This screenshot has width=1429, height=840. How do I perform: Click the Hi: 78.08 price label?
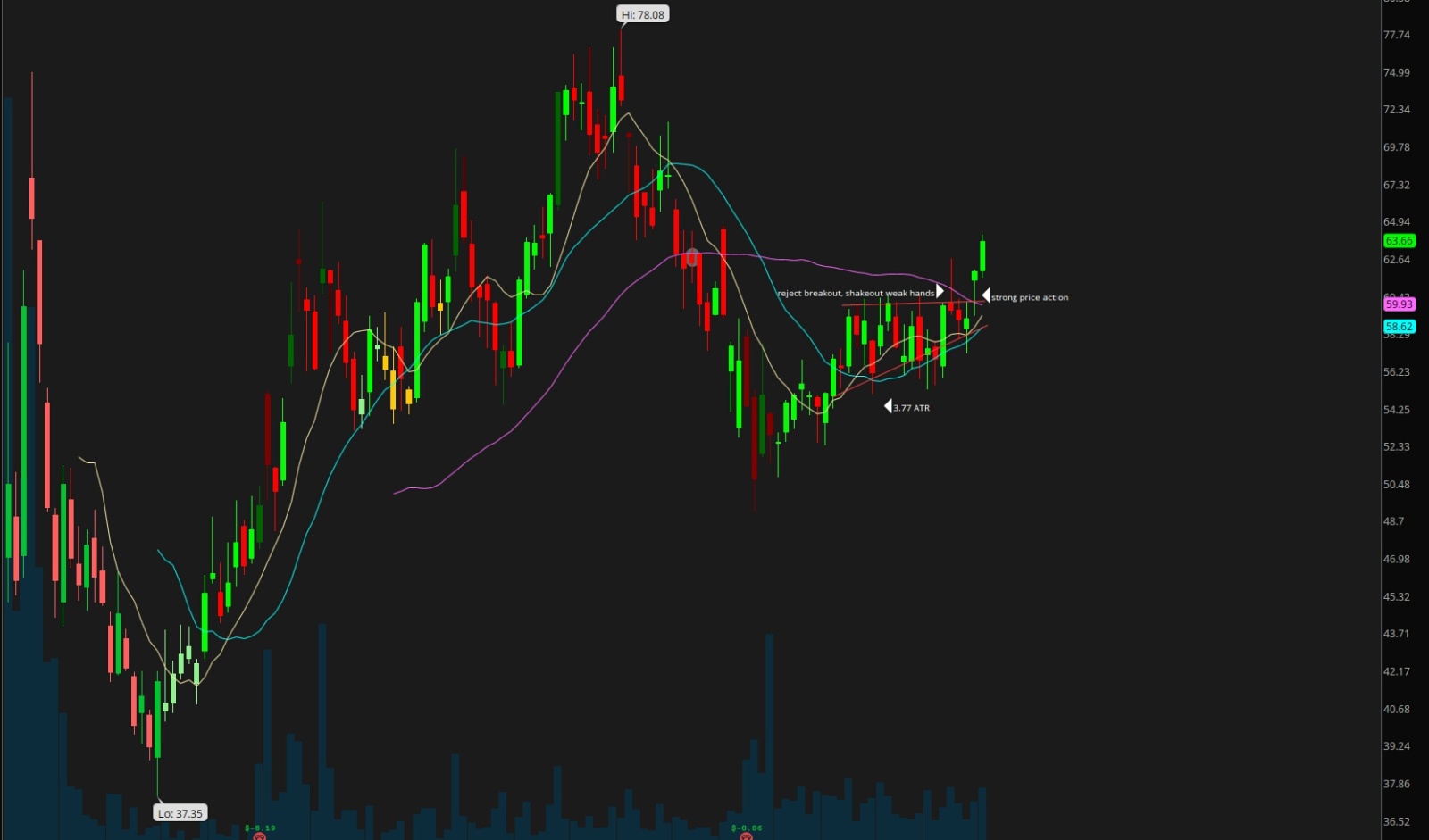click(643, 14)
